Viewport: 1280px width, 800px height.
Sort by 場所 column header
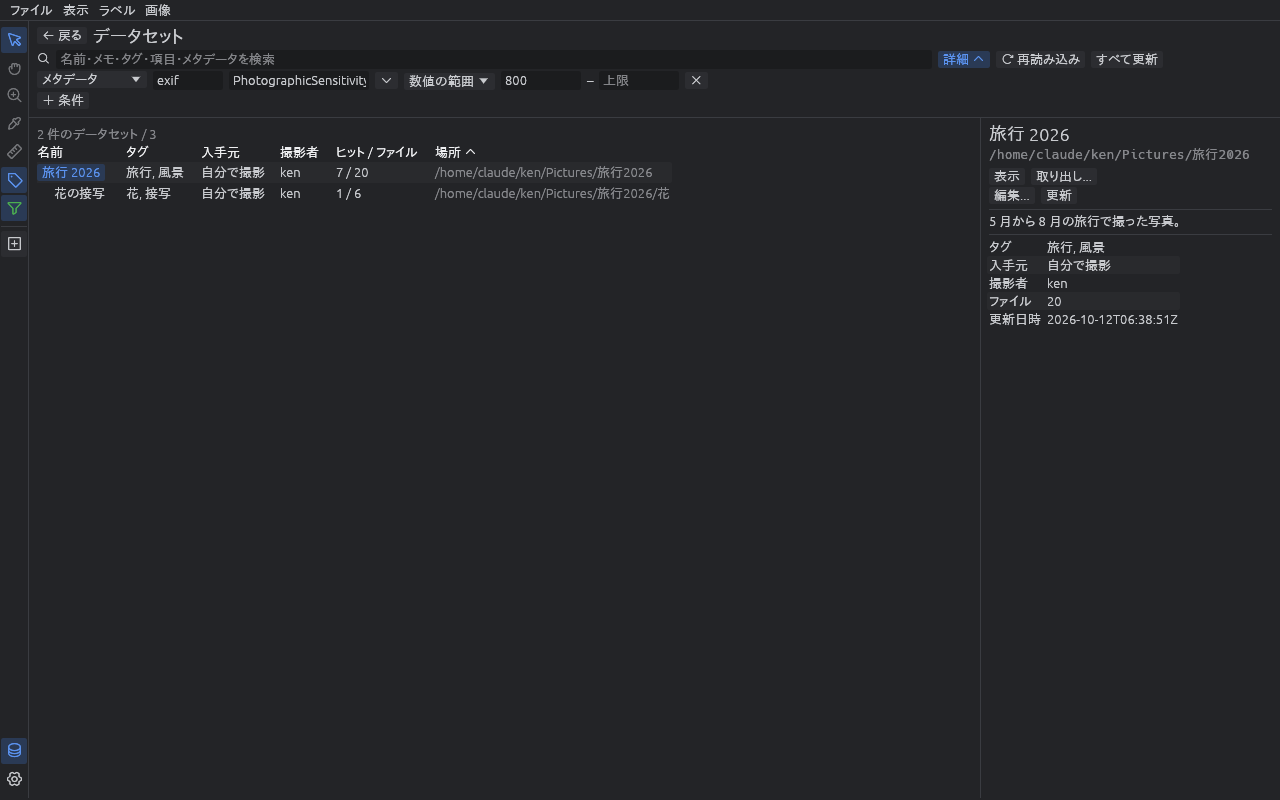click(455, 152)
